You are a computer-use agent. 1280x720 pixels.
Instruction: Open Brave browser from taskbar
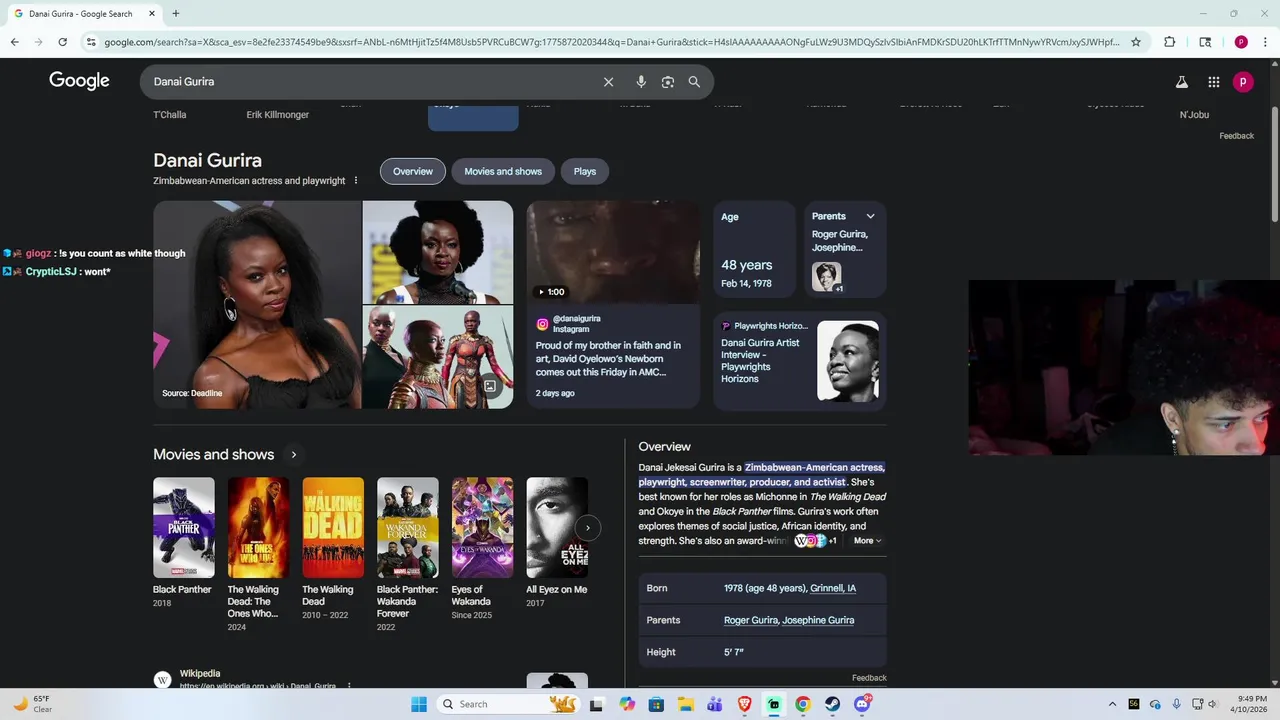click(x=744, y=704)
